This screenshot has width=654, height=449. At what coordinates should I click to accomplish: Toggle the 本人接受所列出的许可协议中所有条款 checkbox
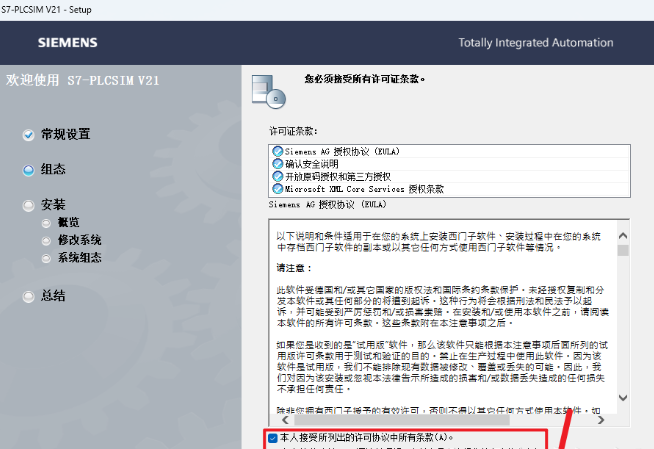point(273,437)
